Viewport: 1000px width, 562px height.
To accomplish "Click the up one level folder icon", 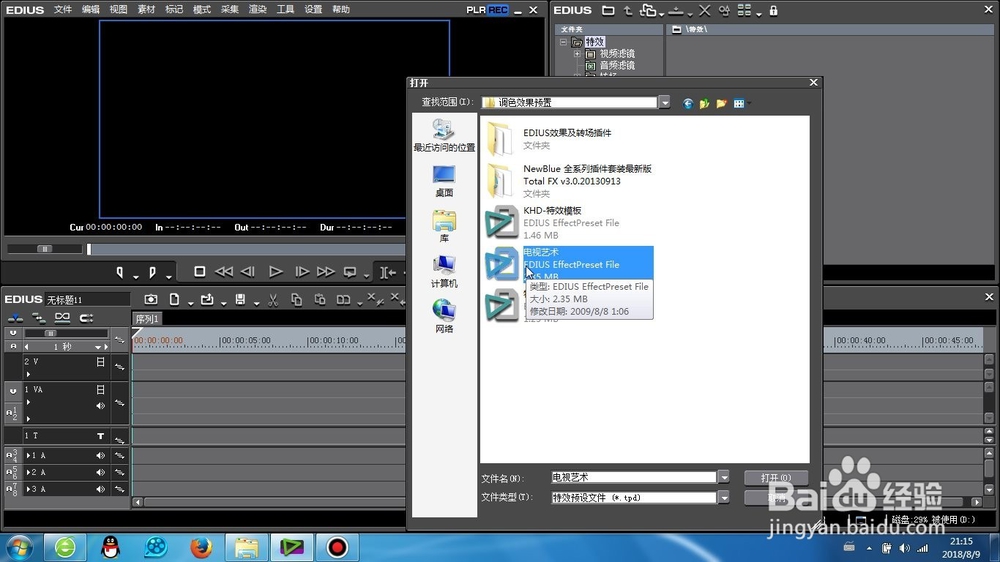I will click(x=704, y=103).
